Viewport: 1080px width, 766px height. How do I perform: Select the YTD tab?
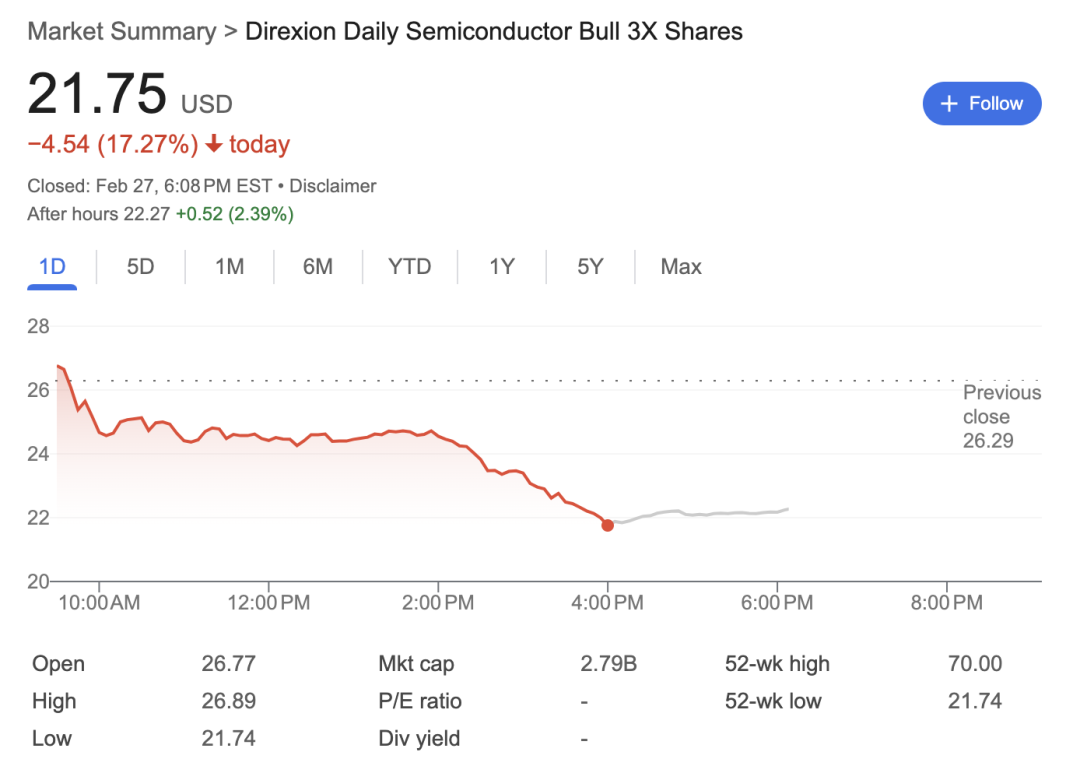pos(410,267)
